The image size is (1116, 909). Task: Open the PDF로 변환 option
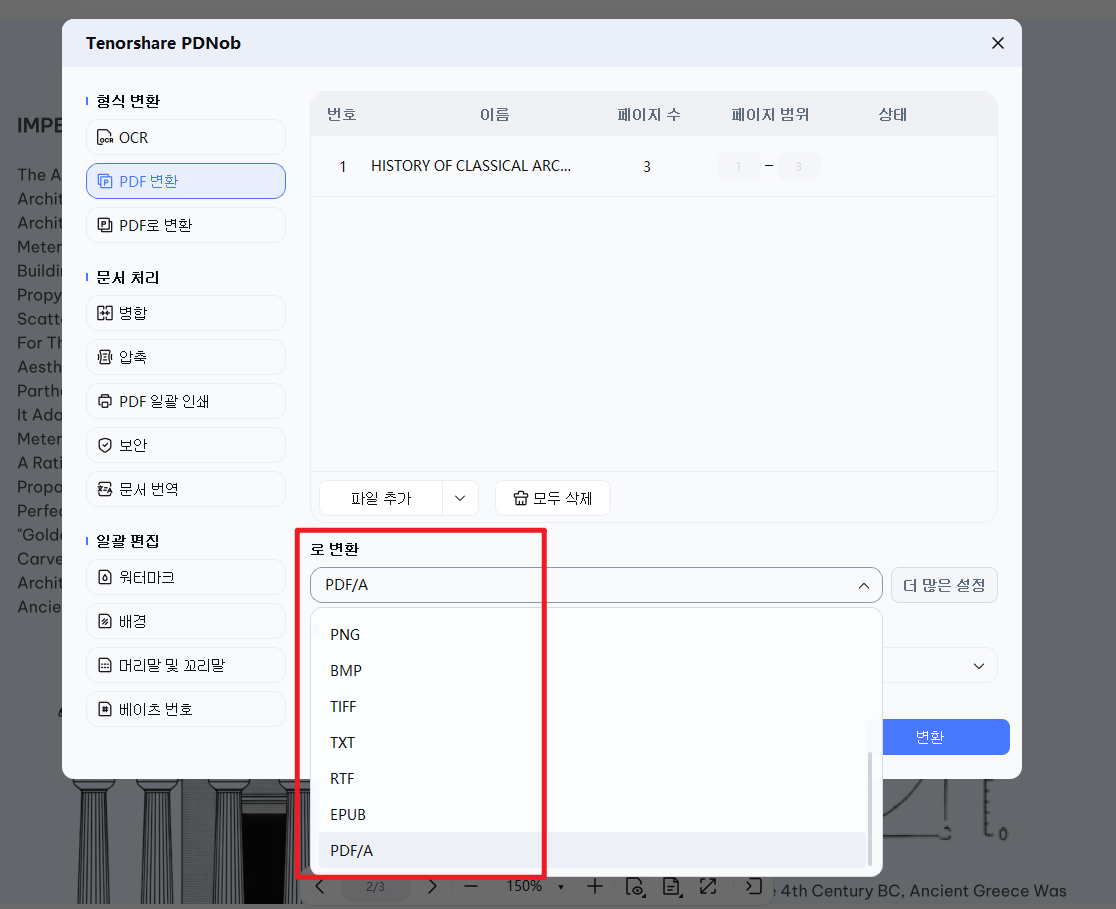coord(186,226)
